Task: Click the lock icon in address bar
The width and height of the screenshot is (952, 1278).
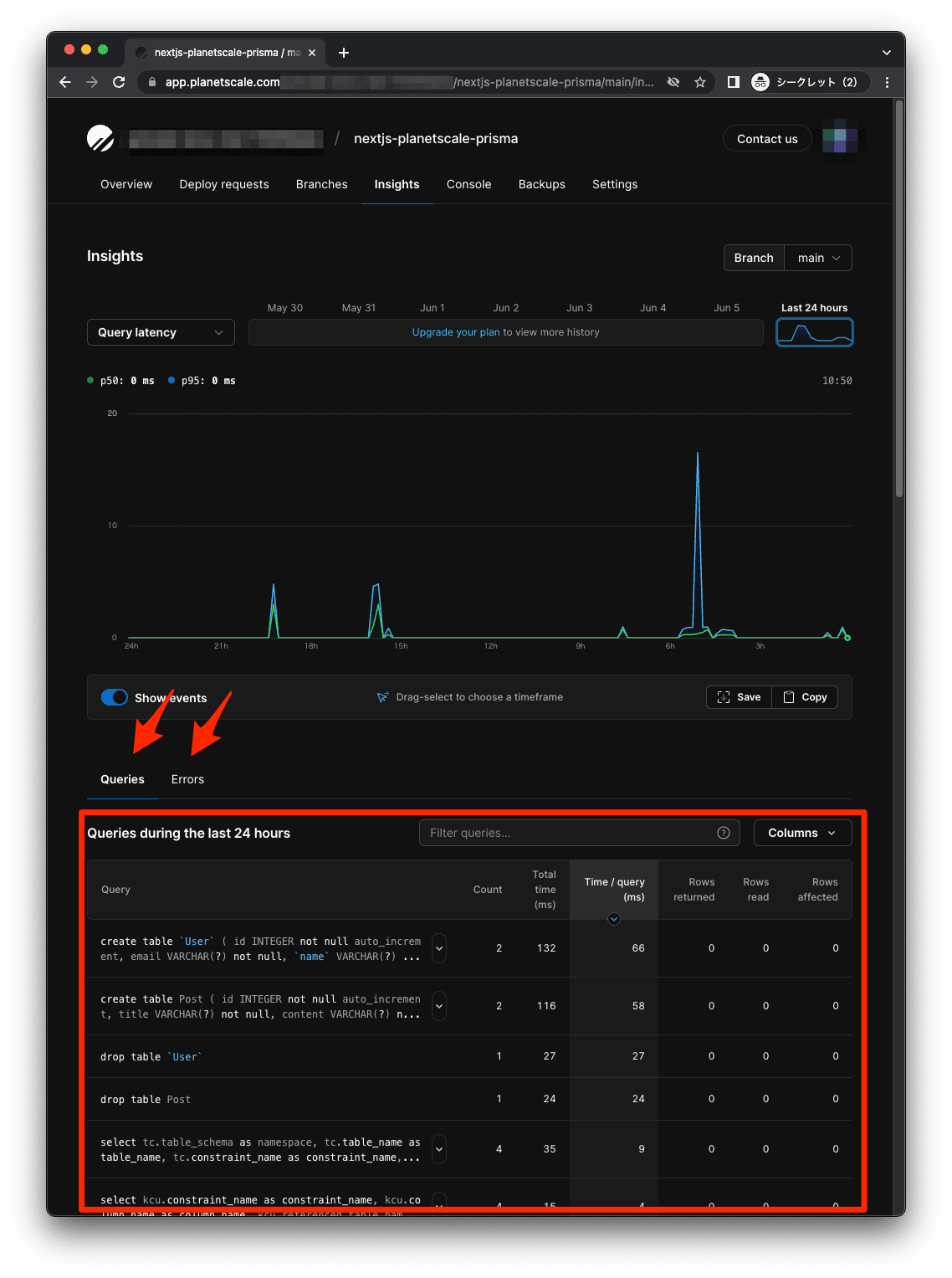Action: [x=152, y=82]
